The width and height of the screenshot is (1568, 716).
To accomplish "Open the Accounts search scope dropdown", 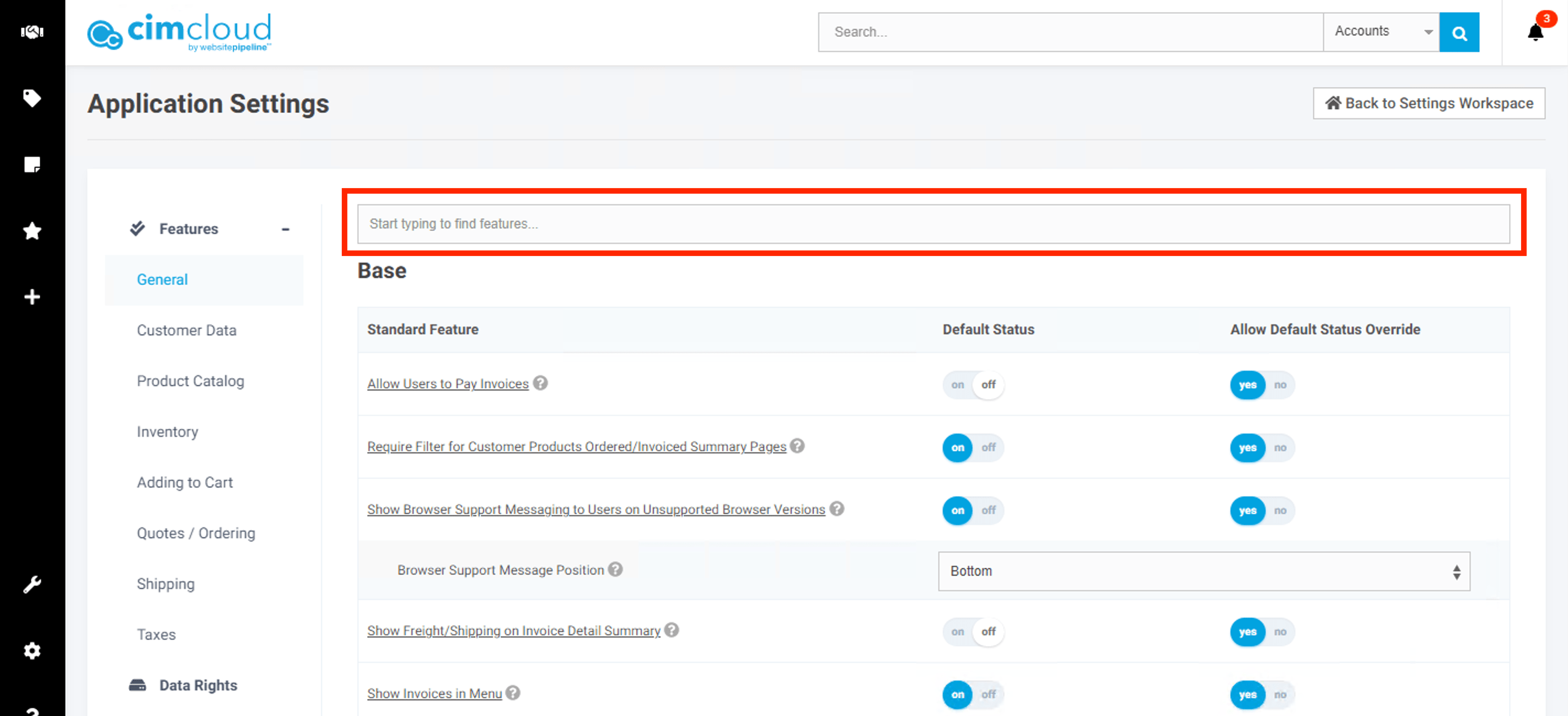I will pos(1381,31).
